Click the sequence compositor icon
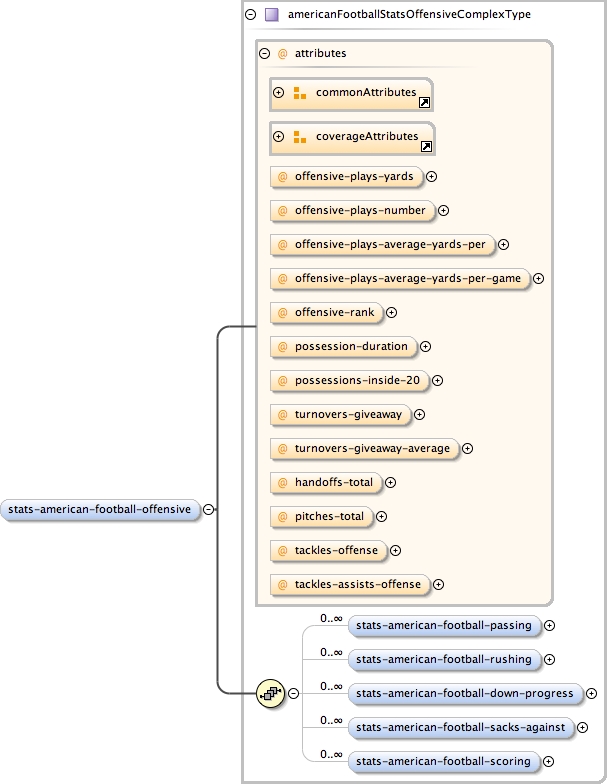Viewport: 607px width, 784px height. pyautogui.click(x=270, y=692)
